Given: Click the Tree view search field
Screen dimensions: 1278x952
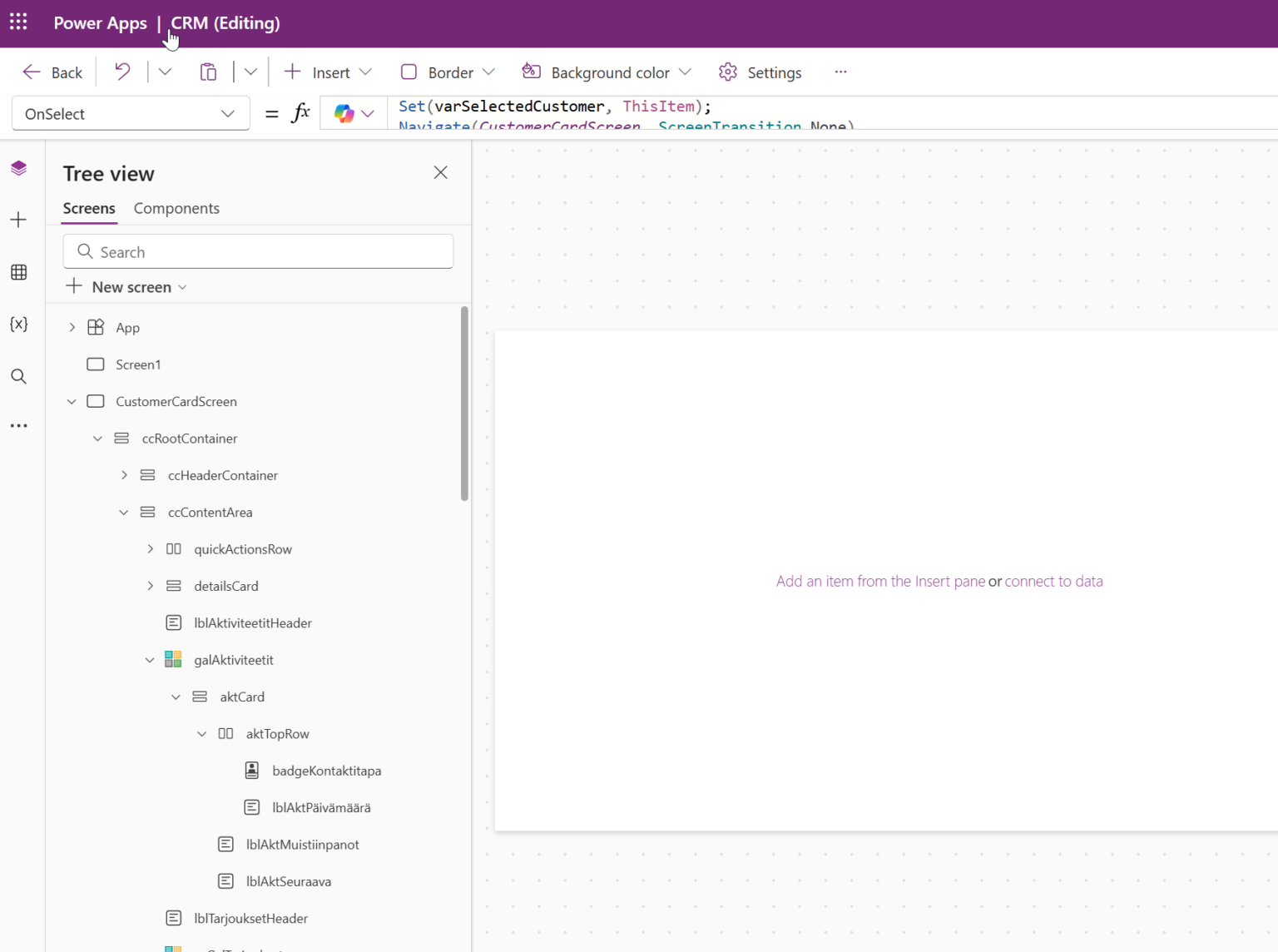Looking at the screenshot, I should (258, 251).
